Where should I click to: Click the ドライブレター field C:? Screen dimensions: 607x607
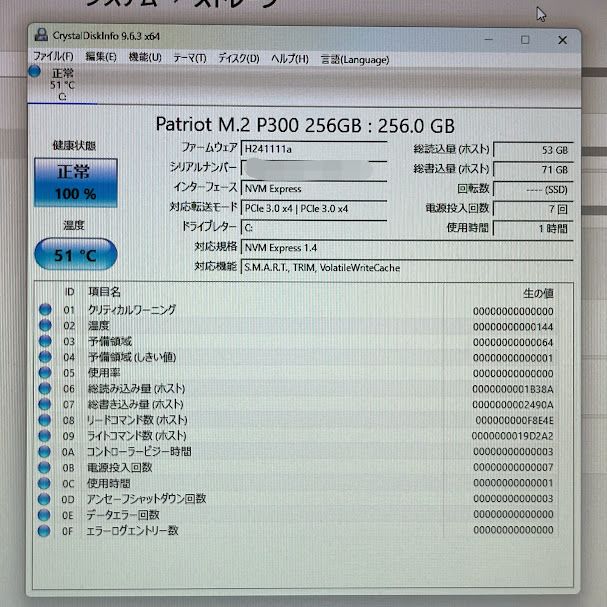[x=314, y=228]
